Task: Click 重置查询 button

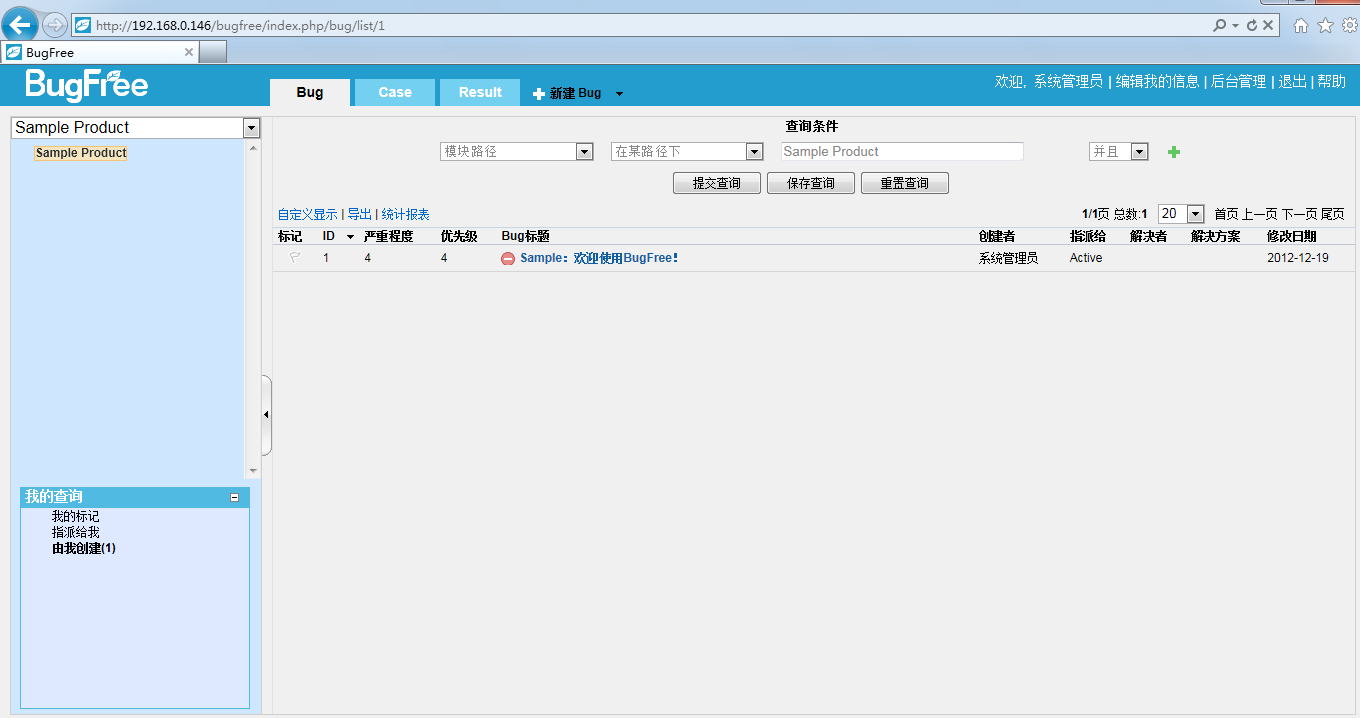Action: tap(905, 184)
